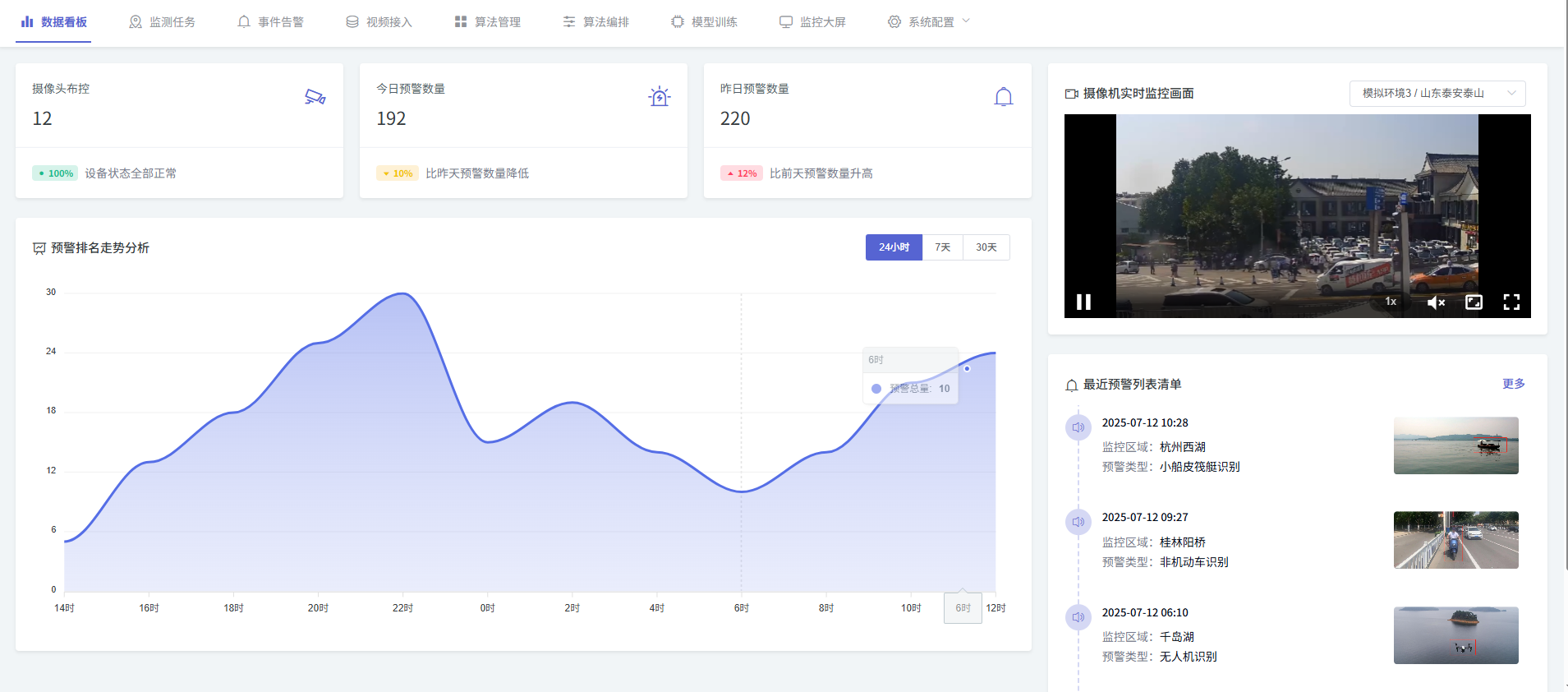Click the speaker icon for 09:27 alert

(x=1078, y=522)
